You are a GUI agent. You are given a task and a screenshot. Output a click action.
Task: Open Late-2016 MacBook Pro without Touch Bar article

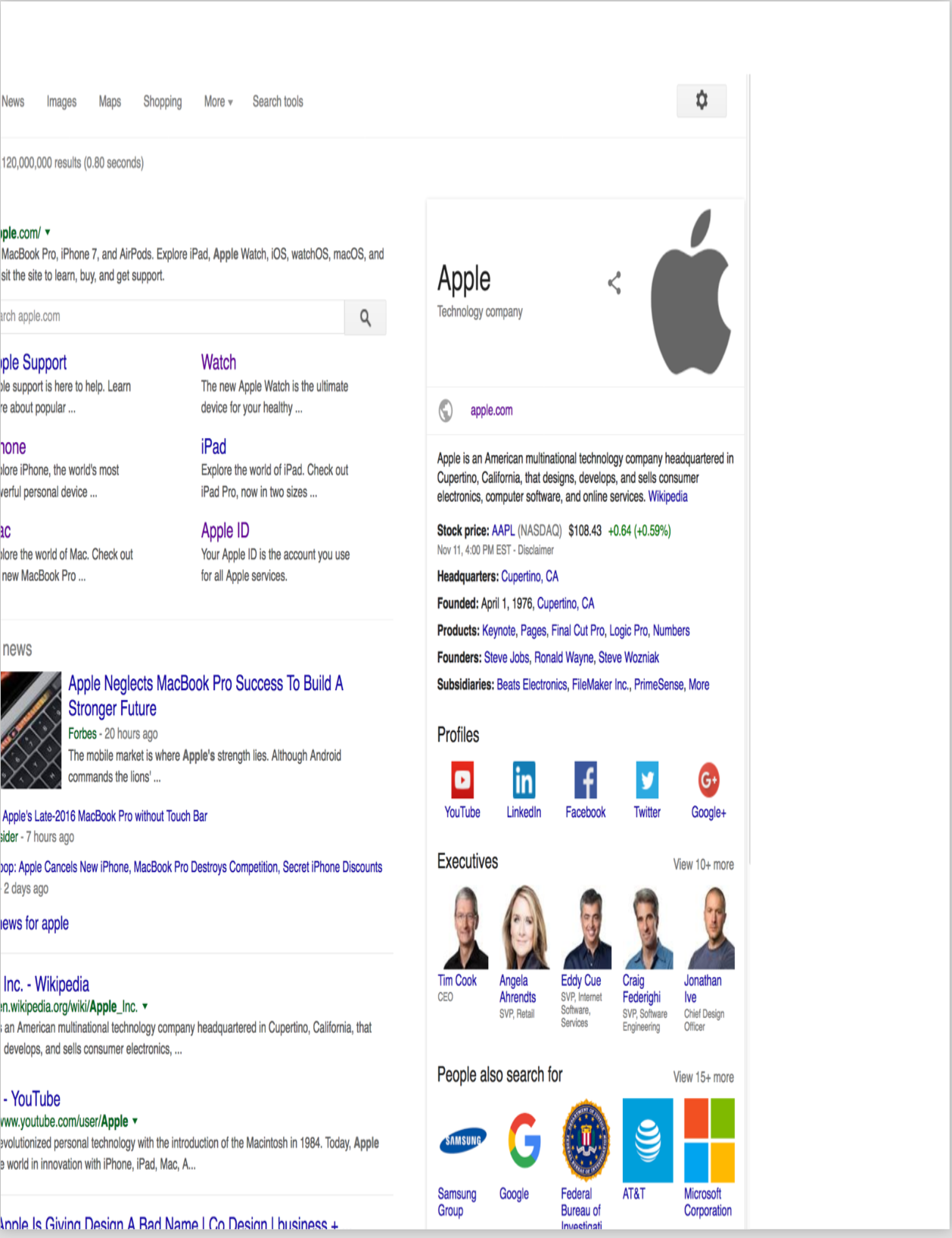pos(104,816)
